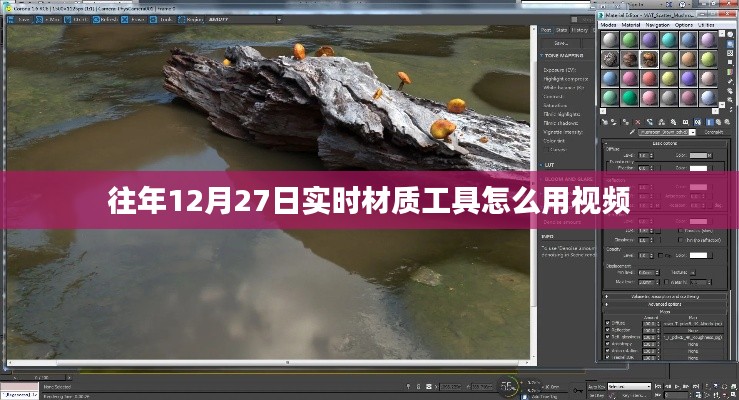Click the Tools icon in frame buffer toolbar
Screen dimensions: 739x400
162,19
